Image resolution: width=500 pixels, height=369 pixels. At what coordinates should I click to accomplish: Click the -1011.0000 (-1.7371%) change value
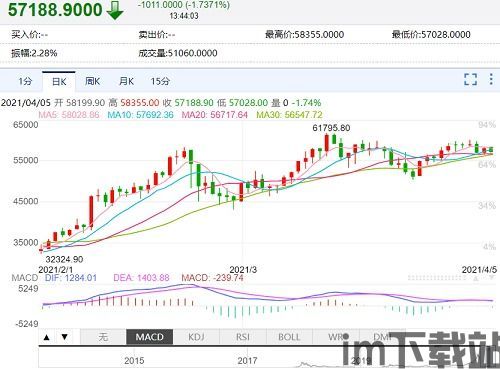pyautogui.click(x=184, y=5)
